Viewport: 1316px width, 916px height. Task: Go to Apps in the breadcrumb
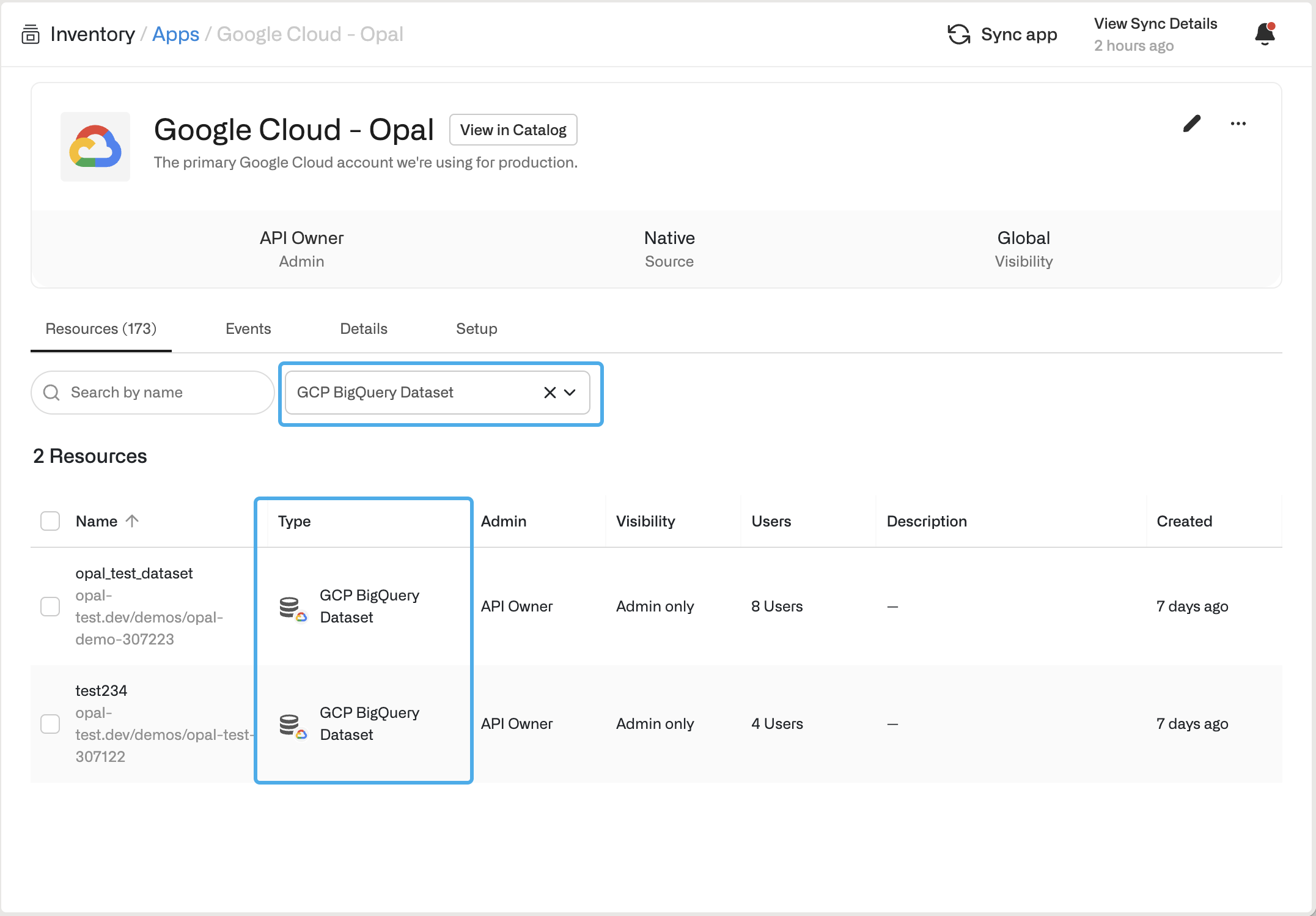click(x=175, y=34)
